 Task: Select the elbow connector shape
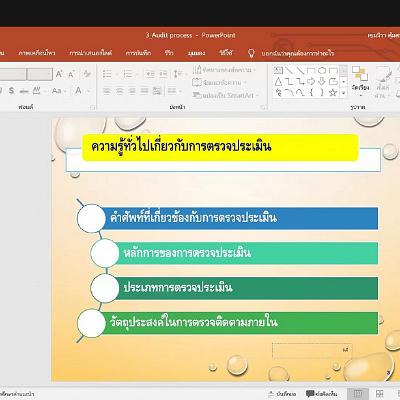pyautogui.click(x=289, y=81)
